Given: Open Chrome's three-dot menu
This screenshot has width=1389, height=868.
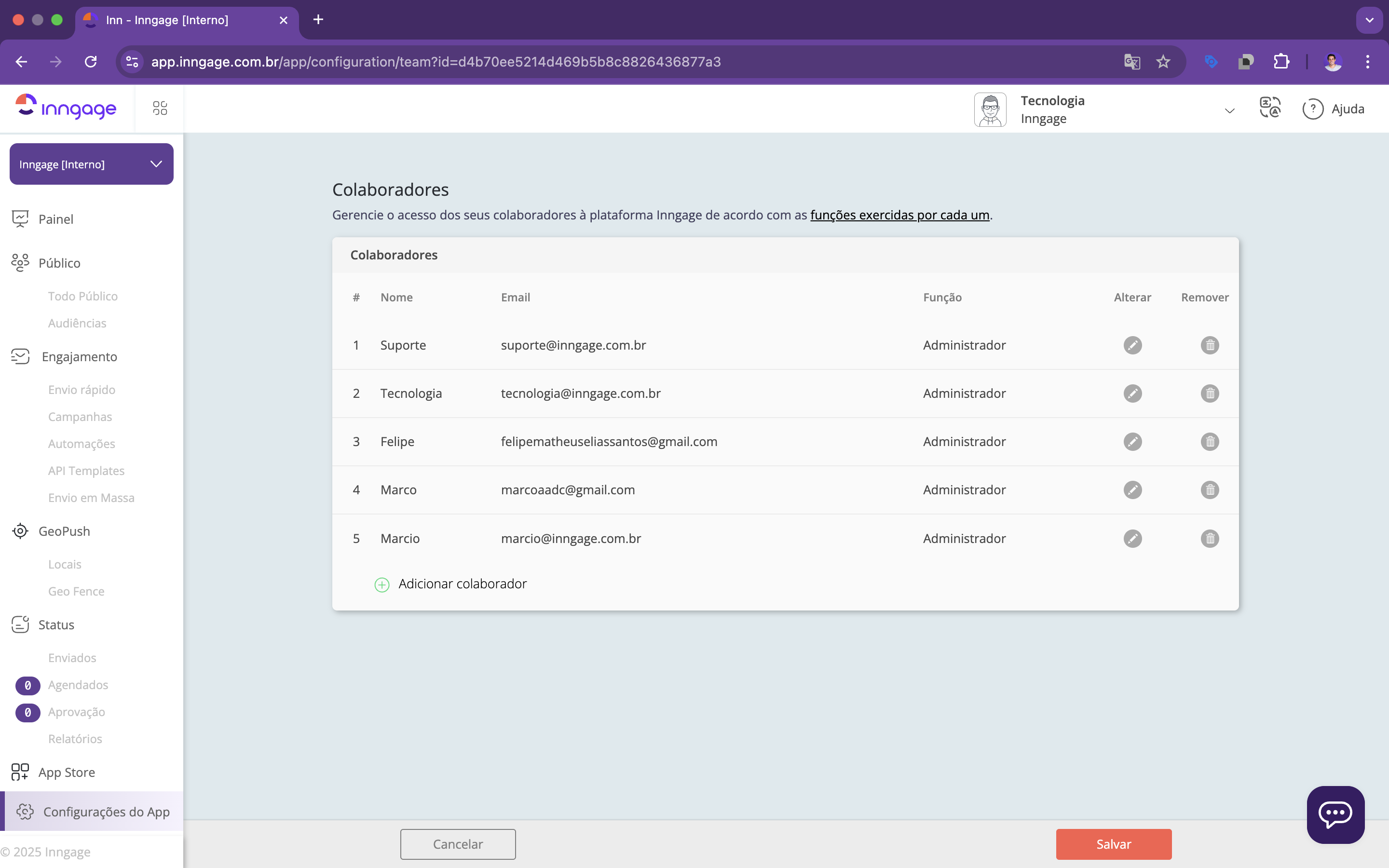Looking at the screenshot, I should pos(1368,61).
